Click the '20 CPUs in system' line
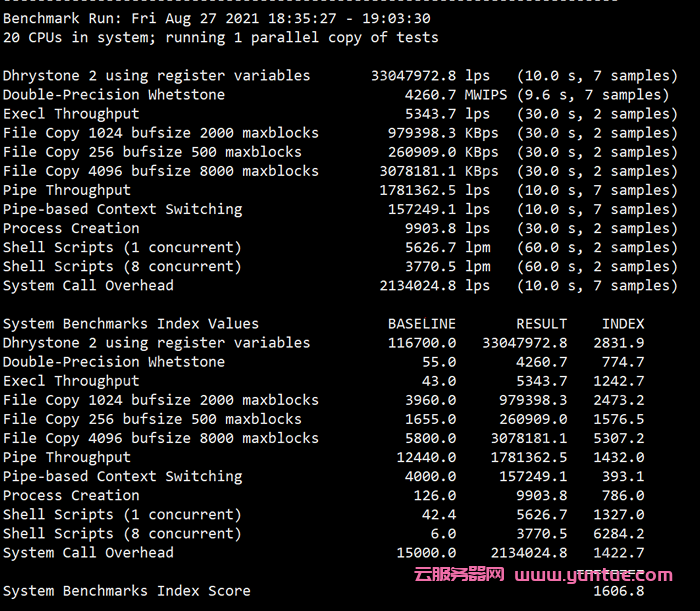The height and width of the screenshot is (611, 700). point(220,37)
